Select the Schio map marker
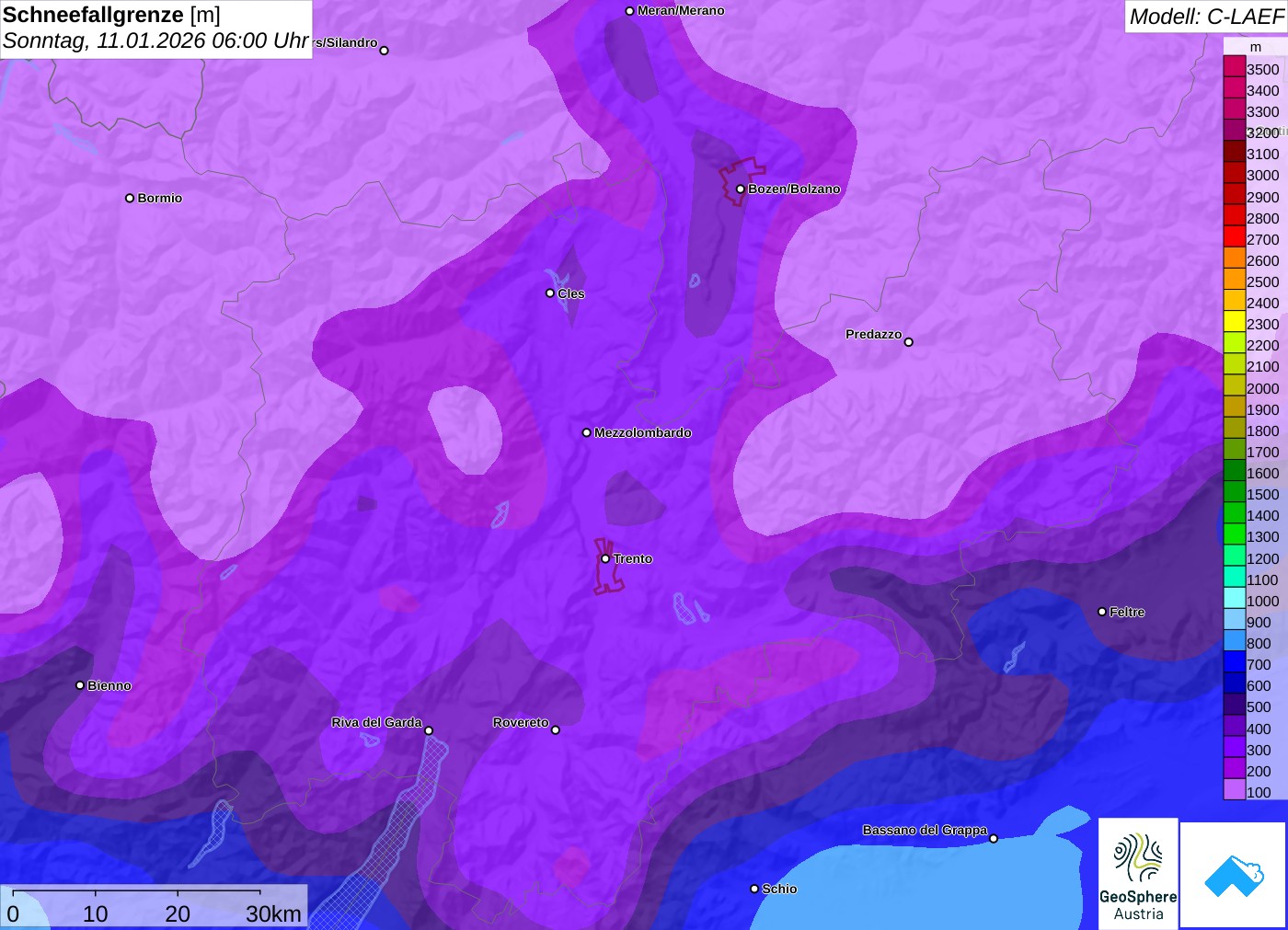The image size is (1288, 930). (754, 889)
